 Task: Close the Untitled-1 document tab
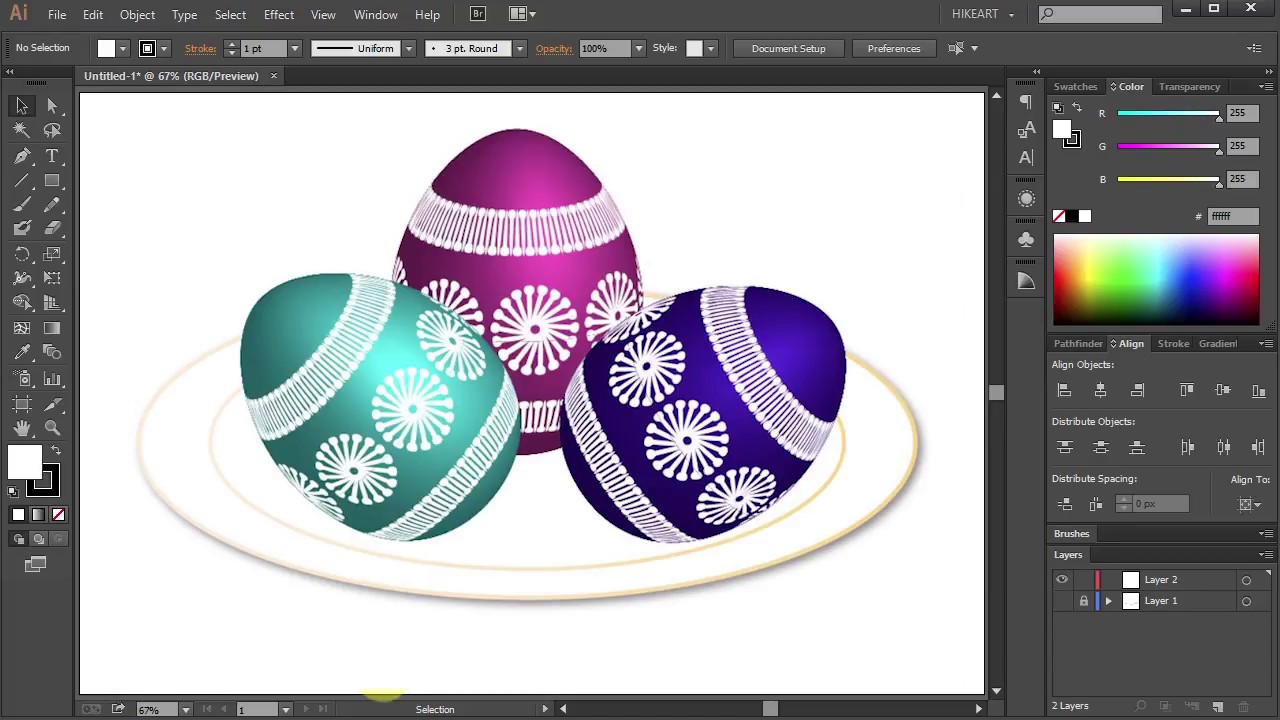[x=273, y=76]
